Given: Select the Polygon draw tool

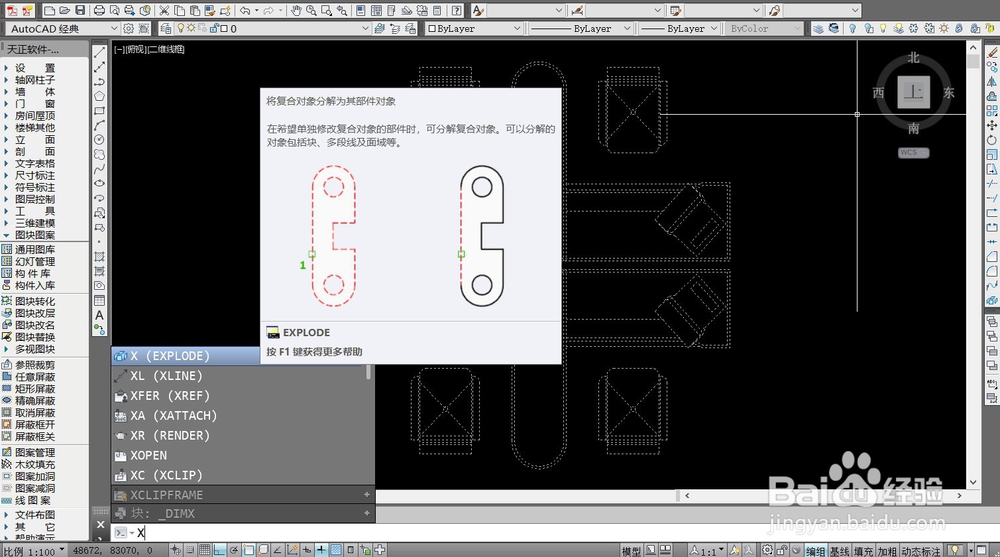Looking at the screenshot, I should point(99,96).
